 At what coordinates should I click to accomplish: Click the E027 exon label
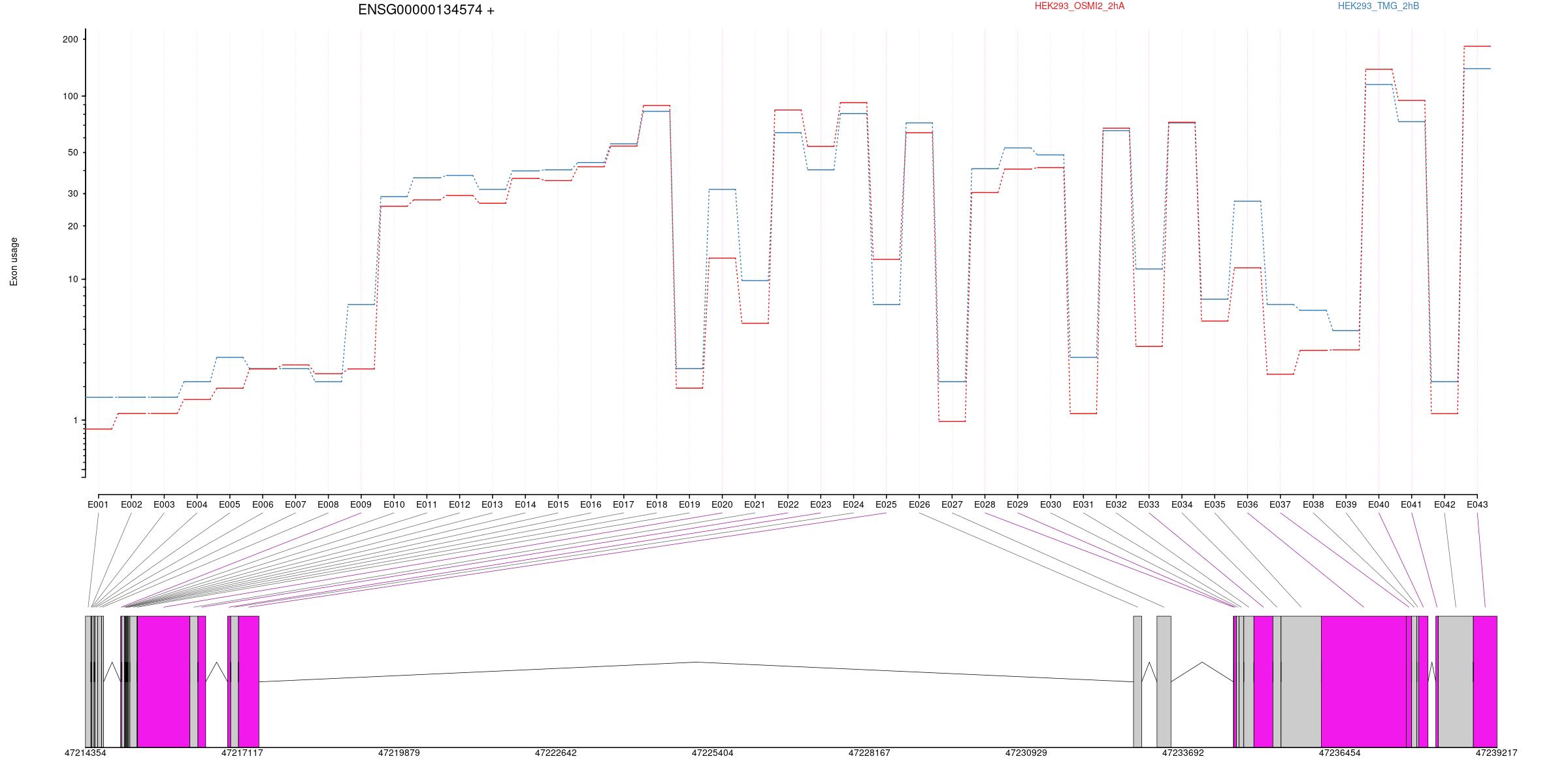click(952, 504)
